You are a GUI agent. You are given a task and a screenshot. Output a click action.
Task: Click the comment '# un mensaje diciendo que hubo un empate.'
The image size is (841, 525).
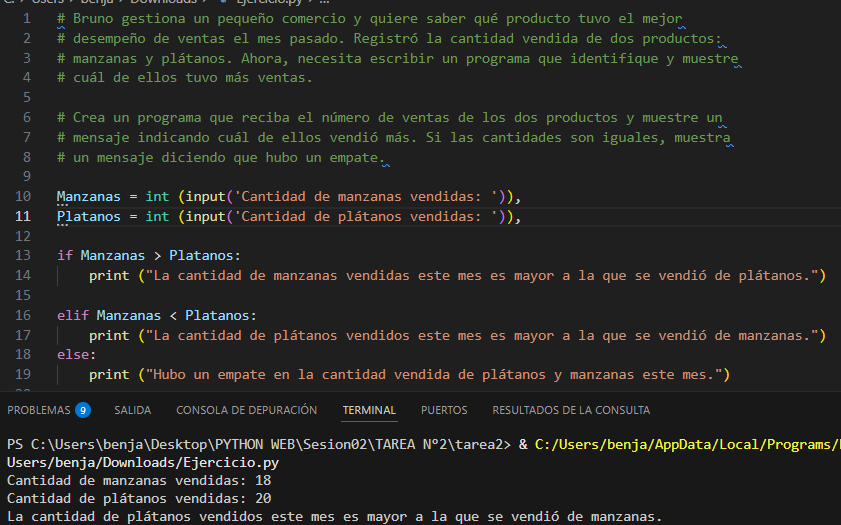pos(221,157)
